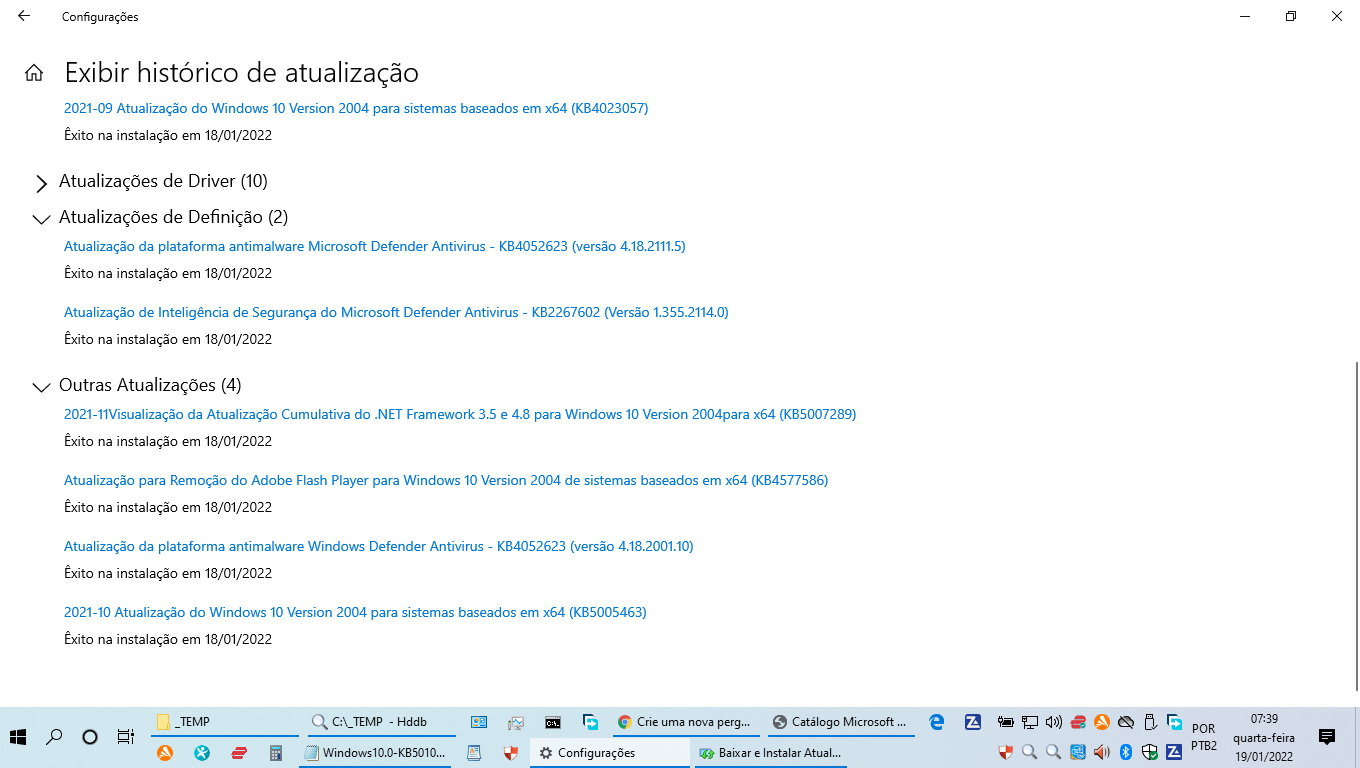Open the performance monitor chart taskbar icon
The width and height of the screenshot is (1360, 768).
[x=516, y=722]
